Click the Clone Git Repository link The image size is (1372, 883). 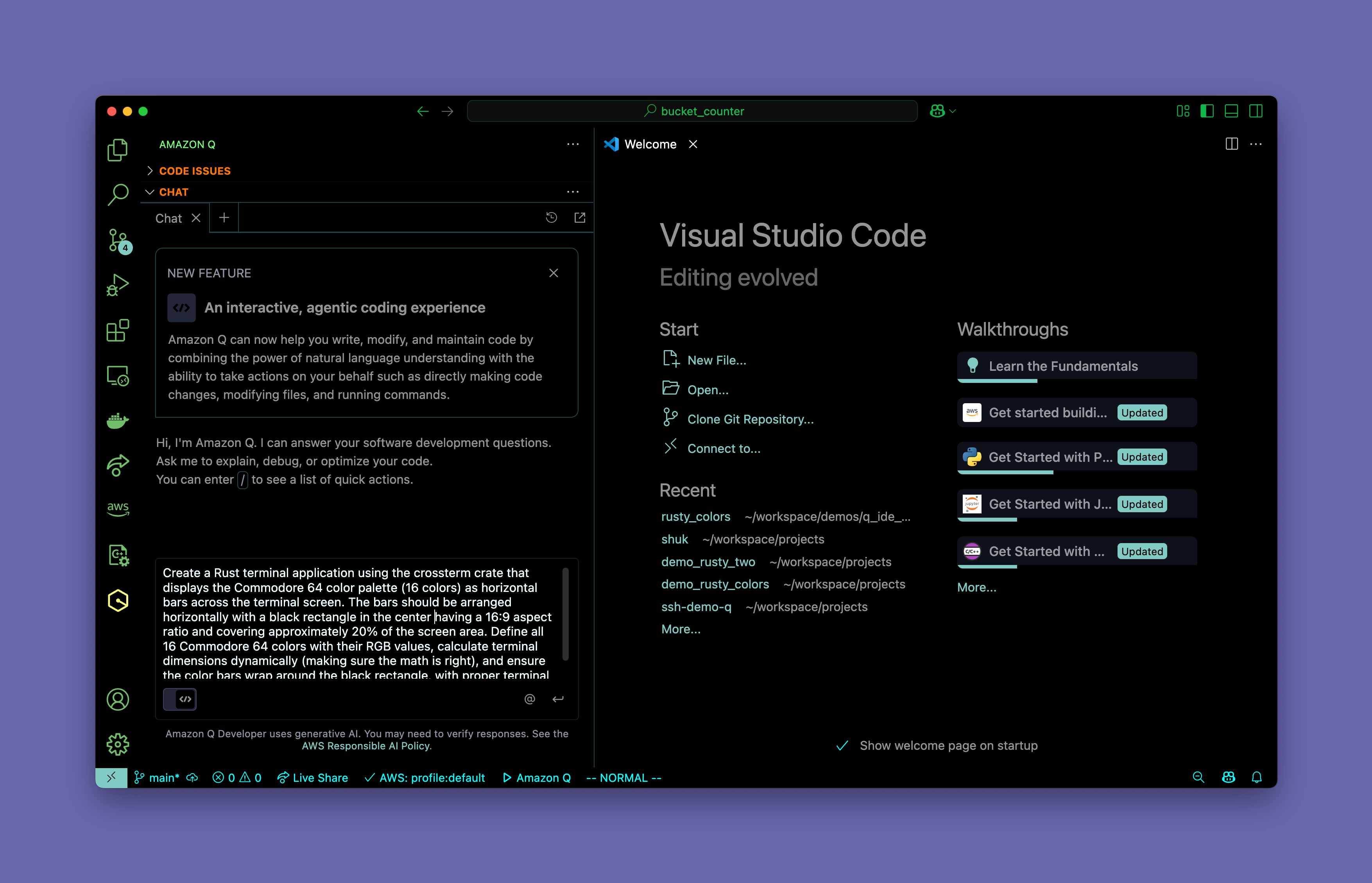point(750,419)
